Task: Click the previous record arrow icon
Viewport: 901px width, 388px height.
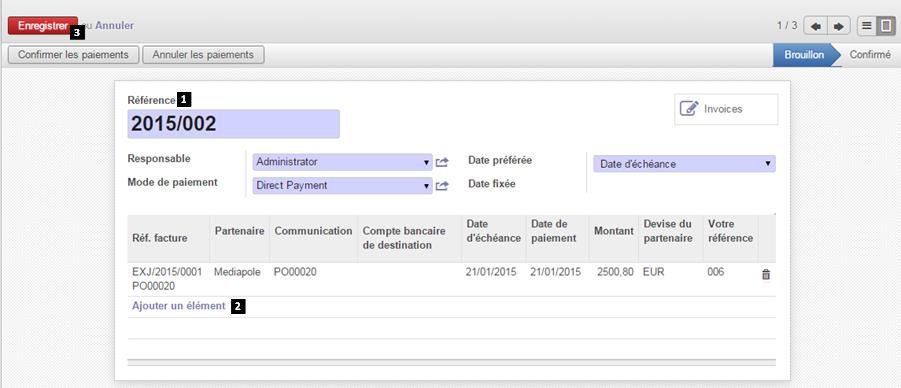Action: point(815,26)
